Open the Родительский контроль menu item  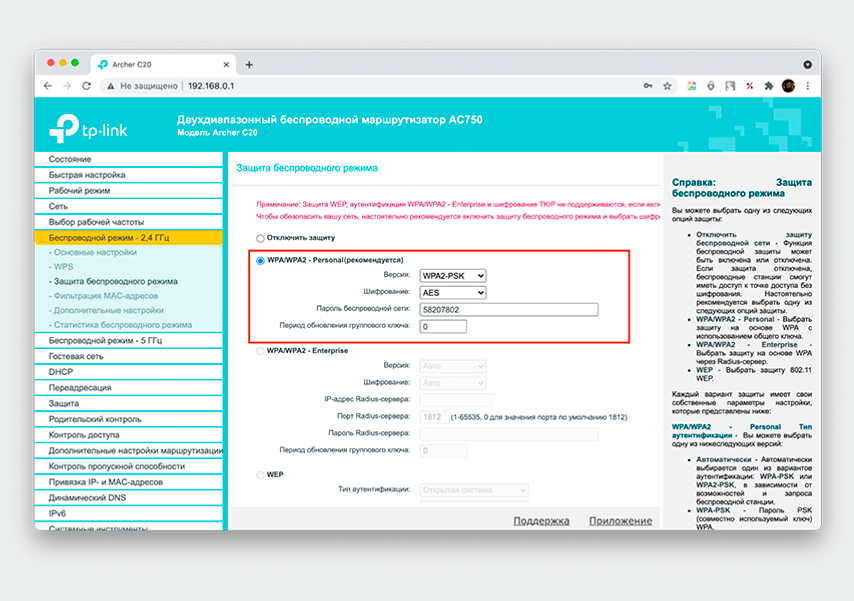pyautogui.click(x=129, y=420)
